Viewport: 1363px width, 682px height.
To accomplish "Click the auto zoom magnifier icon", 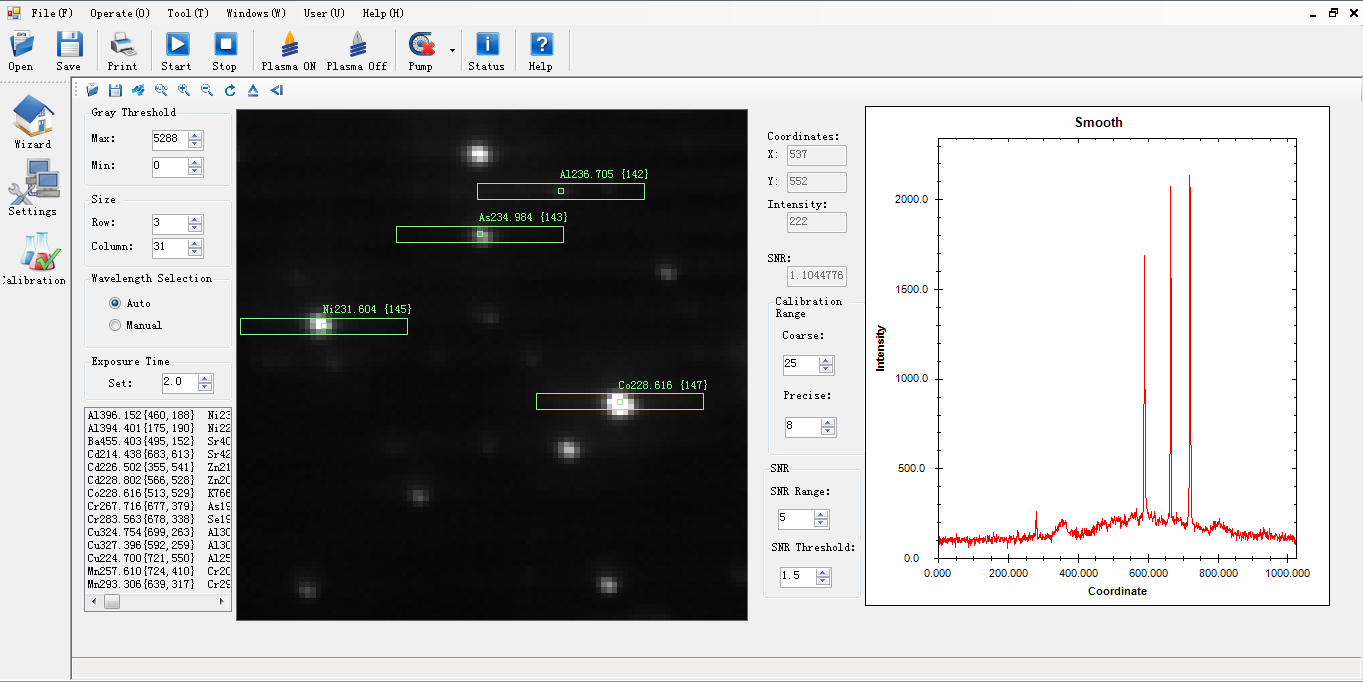I will (x=161, y=90).
